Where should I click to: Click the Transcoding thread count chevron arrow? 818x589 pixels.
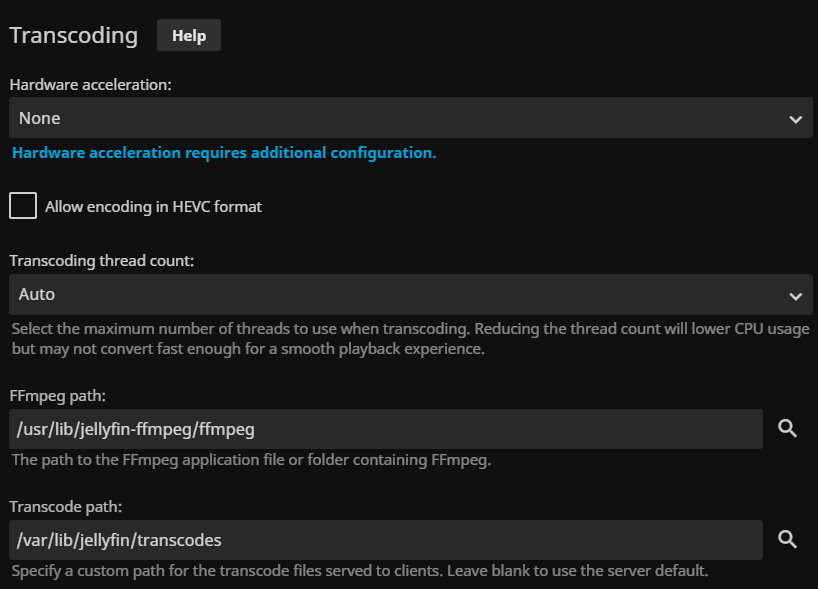pyautogui.click(x=795, y=296)
